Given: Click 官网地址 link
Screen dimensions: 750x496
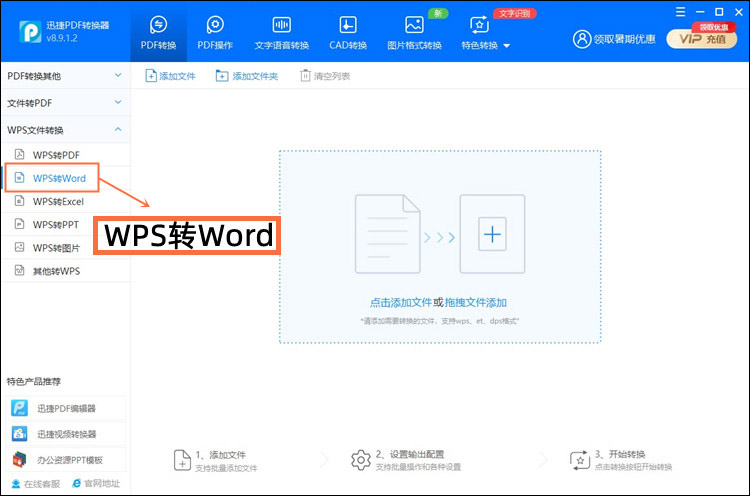Looking at the screenshot, I should (96, 484).
